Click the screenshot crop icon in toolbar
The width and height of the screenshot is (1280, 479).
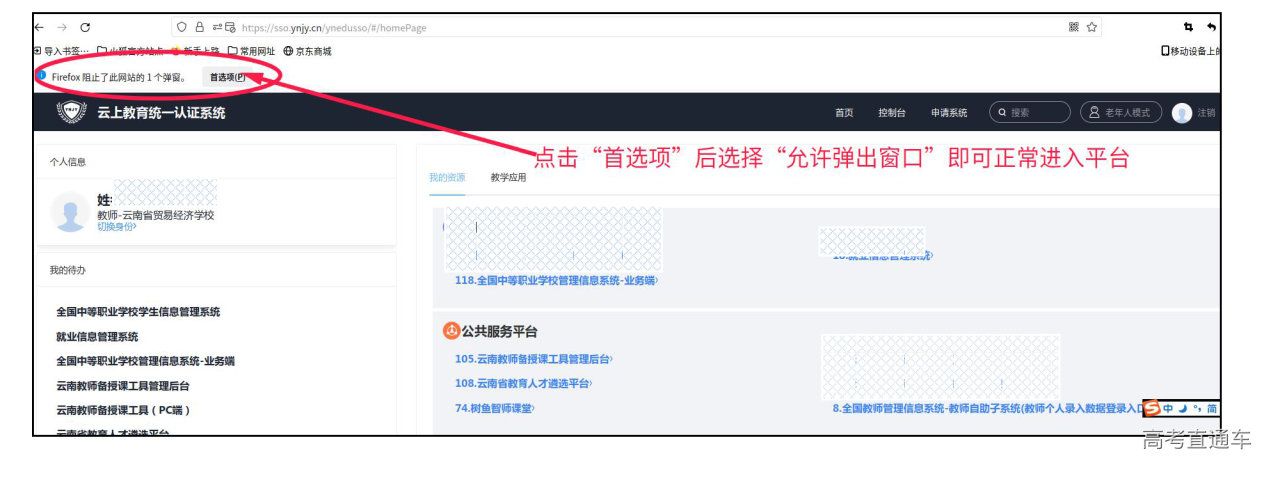tap(1188, 27)
